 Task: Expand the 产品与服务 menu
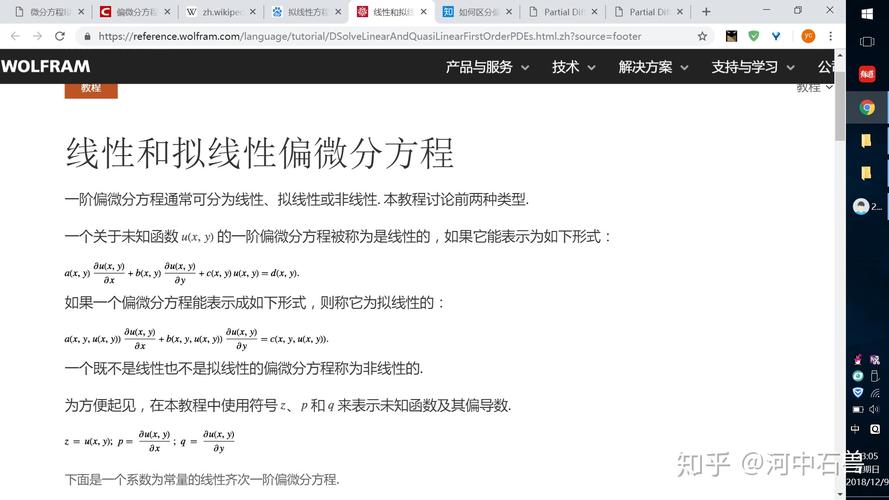(487, 67)
